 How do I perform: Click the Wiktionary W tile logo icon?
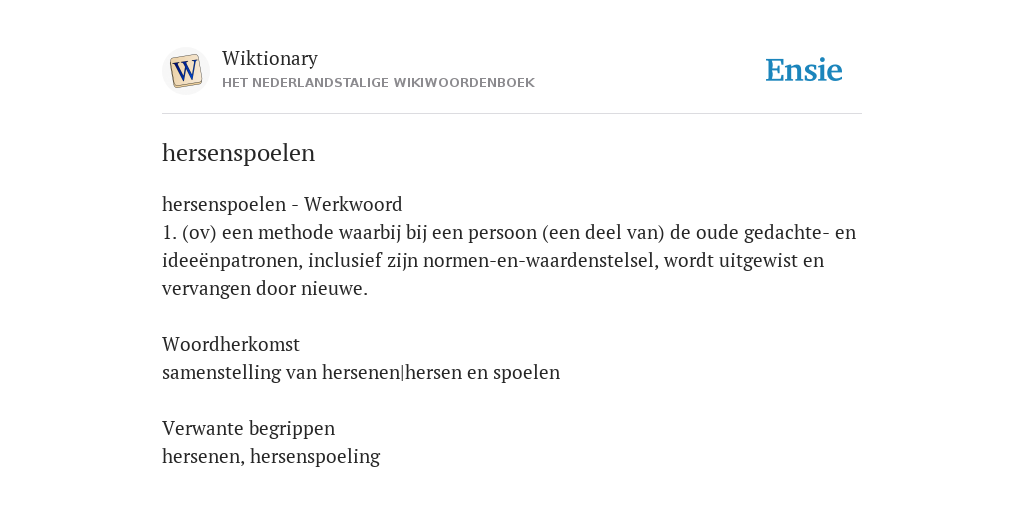(185, 71)
